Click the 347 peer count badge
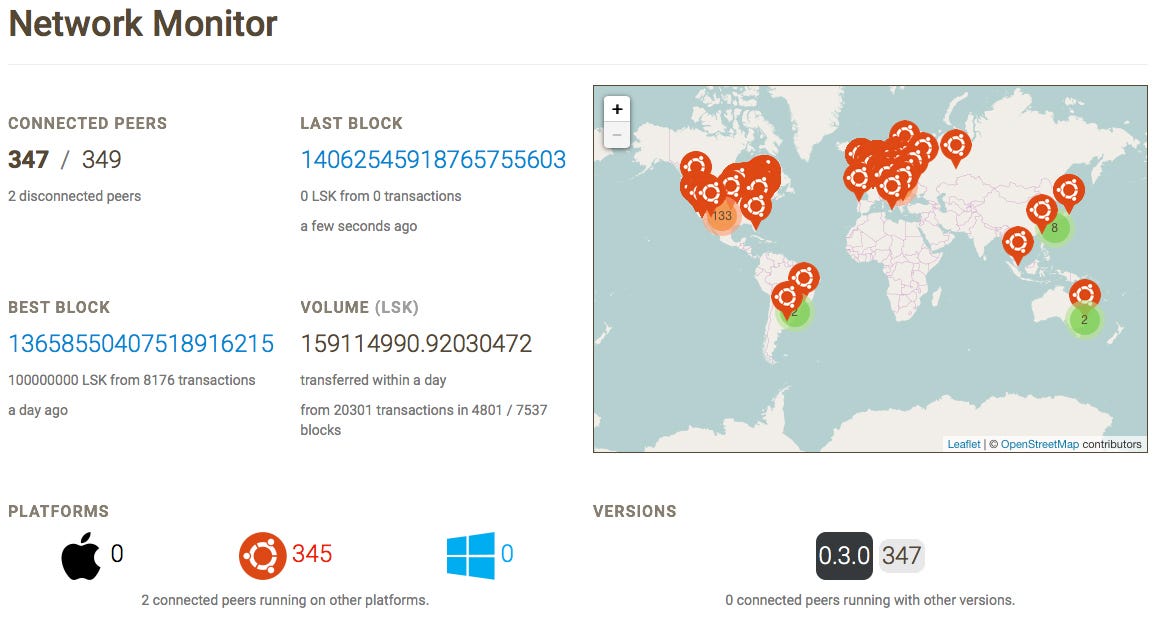Image resolution: width=1161 pixels, height=638 pixels. (x=902, y=556)
